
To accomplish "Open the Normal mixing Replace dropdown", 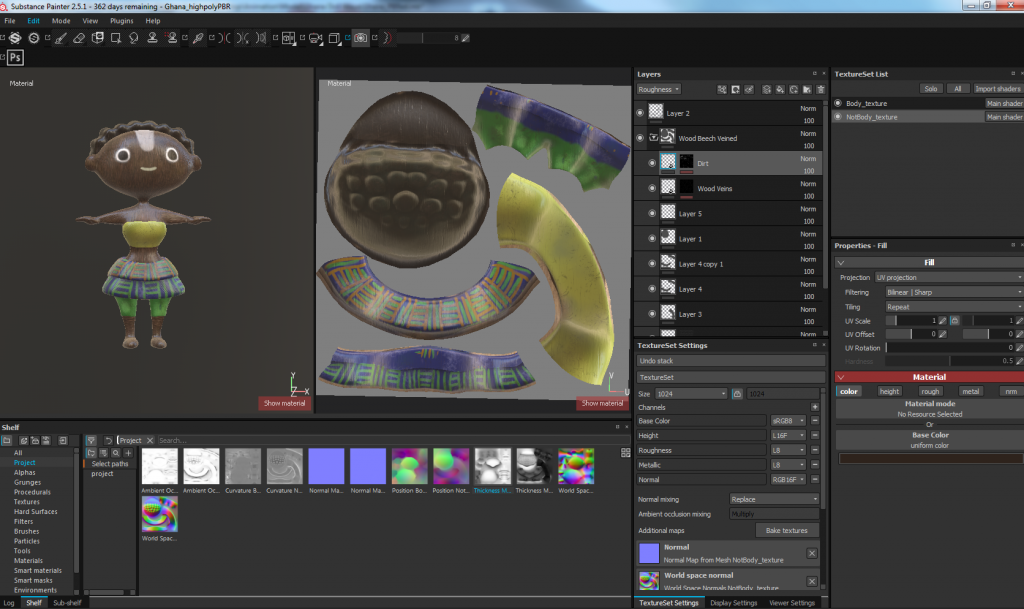I will click(x=774, y=499).
